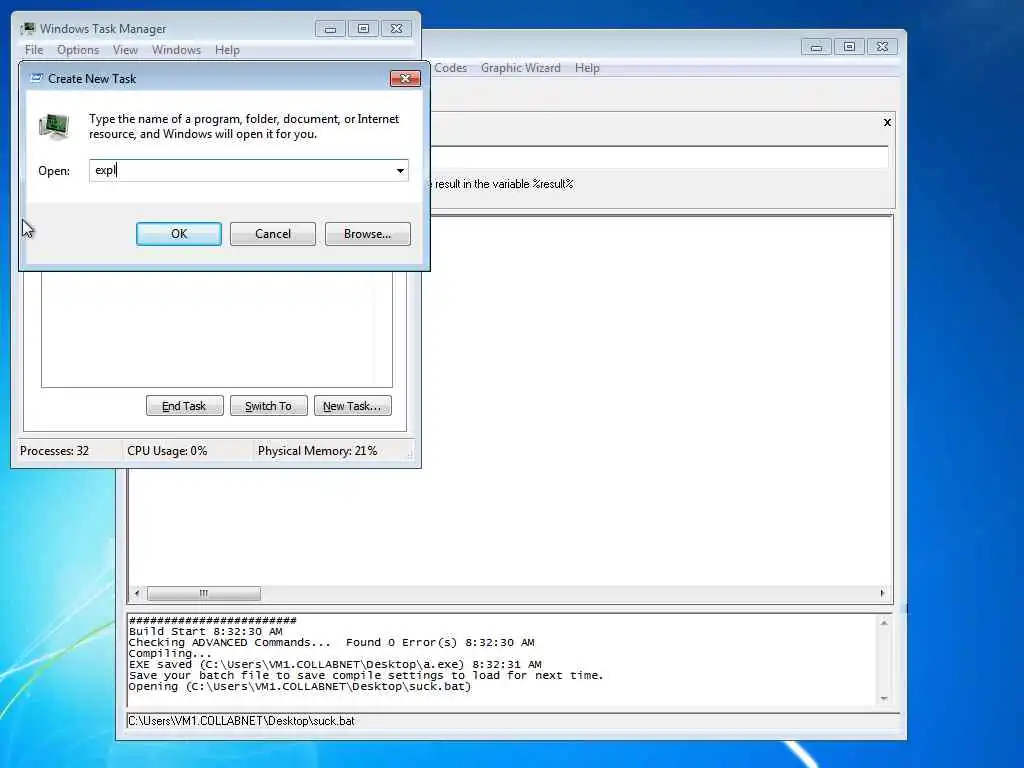
Task: Open Help menu in the background compiler window
Action: click(587, 68)
